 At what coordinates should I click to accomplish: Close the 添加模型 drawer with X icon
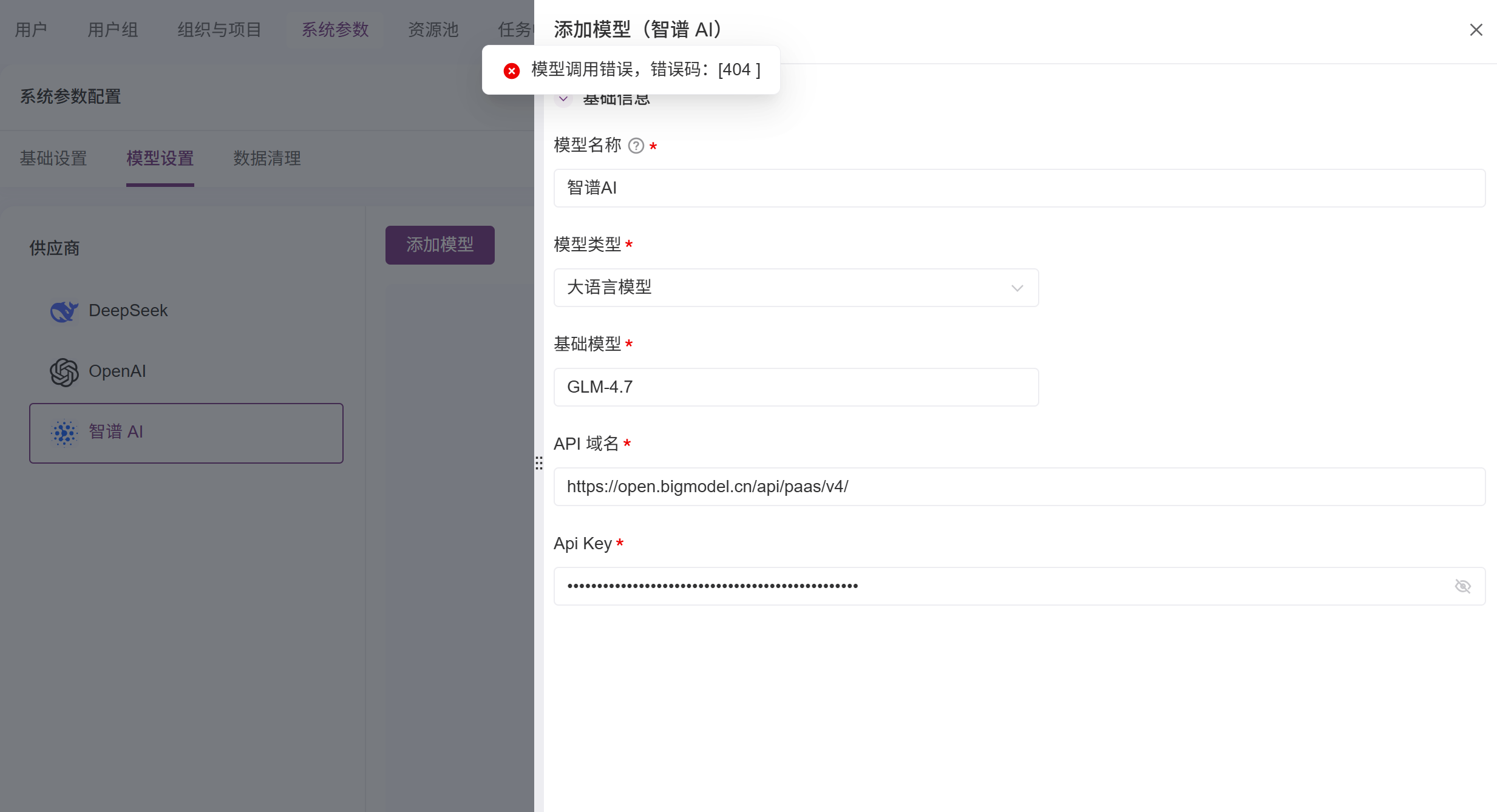tap(1476, 30)
